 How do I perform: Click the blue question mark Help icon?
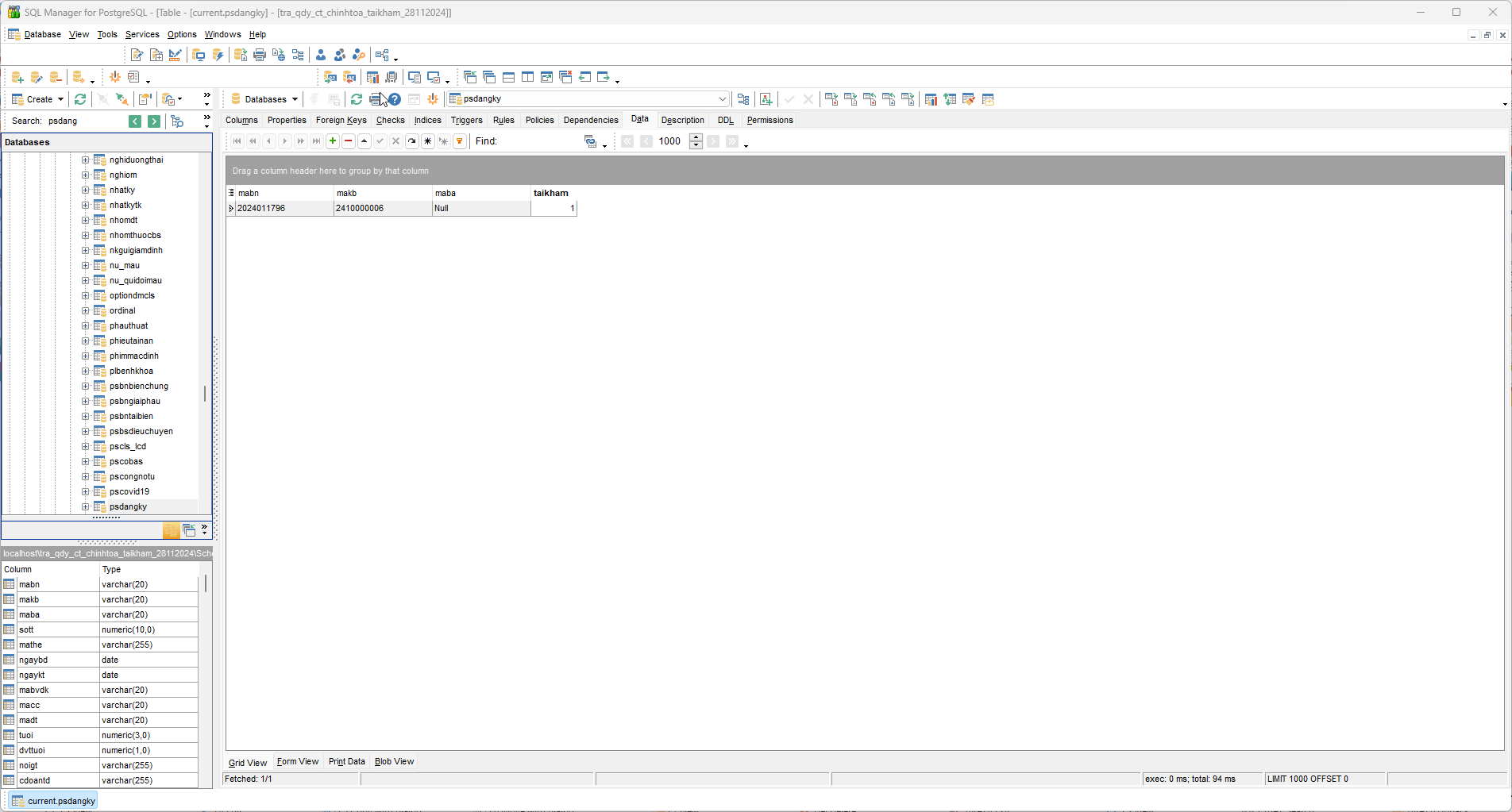395,99
